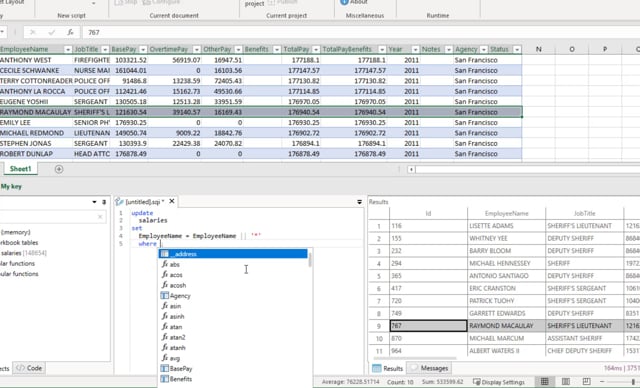Switch to Normal view in status bar
Screen dimensions: 640x388
(x=544, y=382)
